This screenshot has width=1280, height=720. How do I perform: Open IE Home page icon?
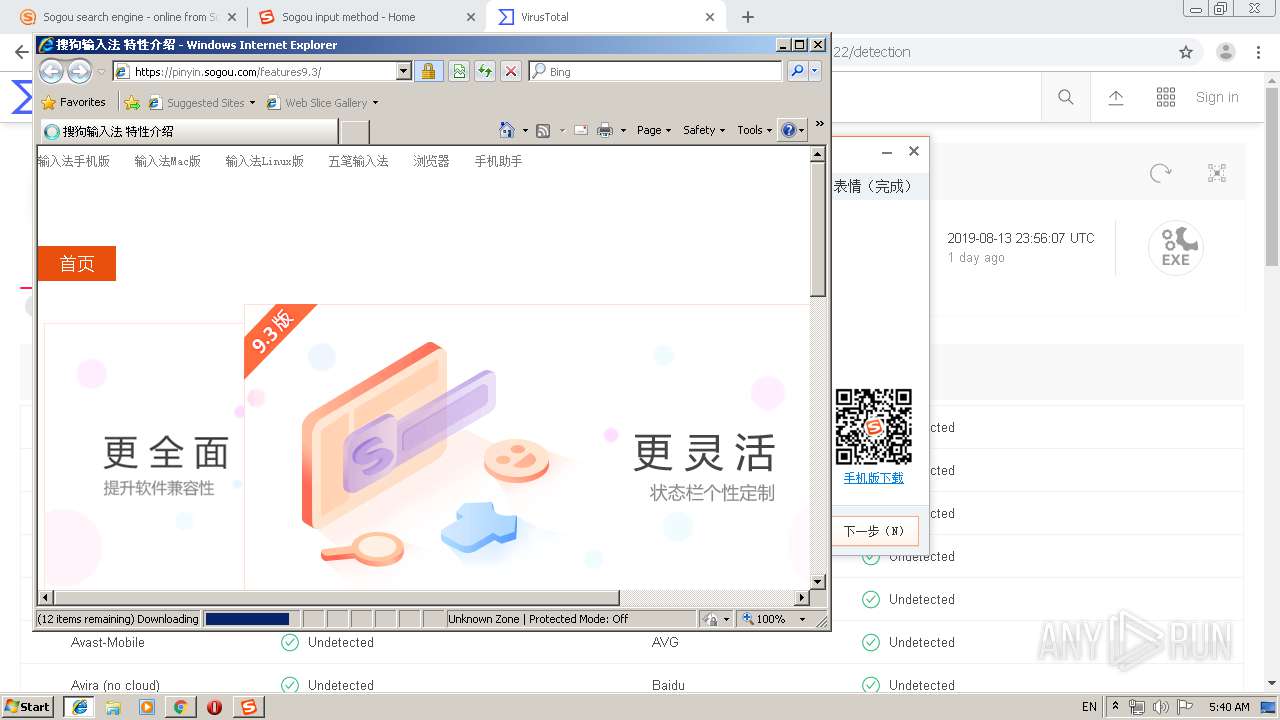point(507,130)
